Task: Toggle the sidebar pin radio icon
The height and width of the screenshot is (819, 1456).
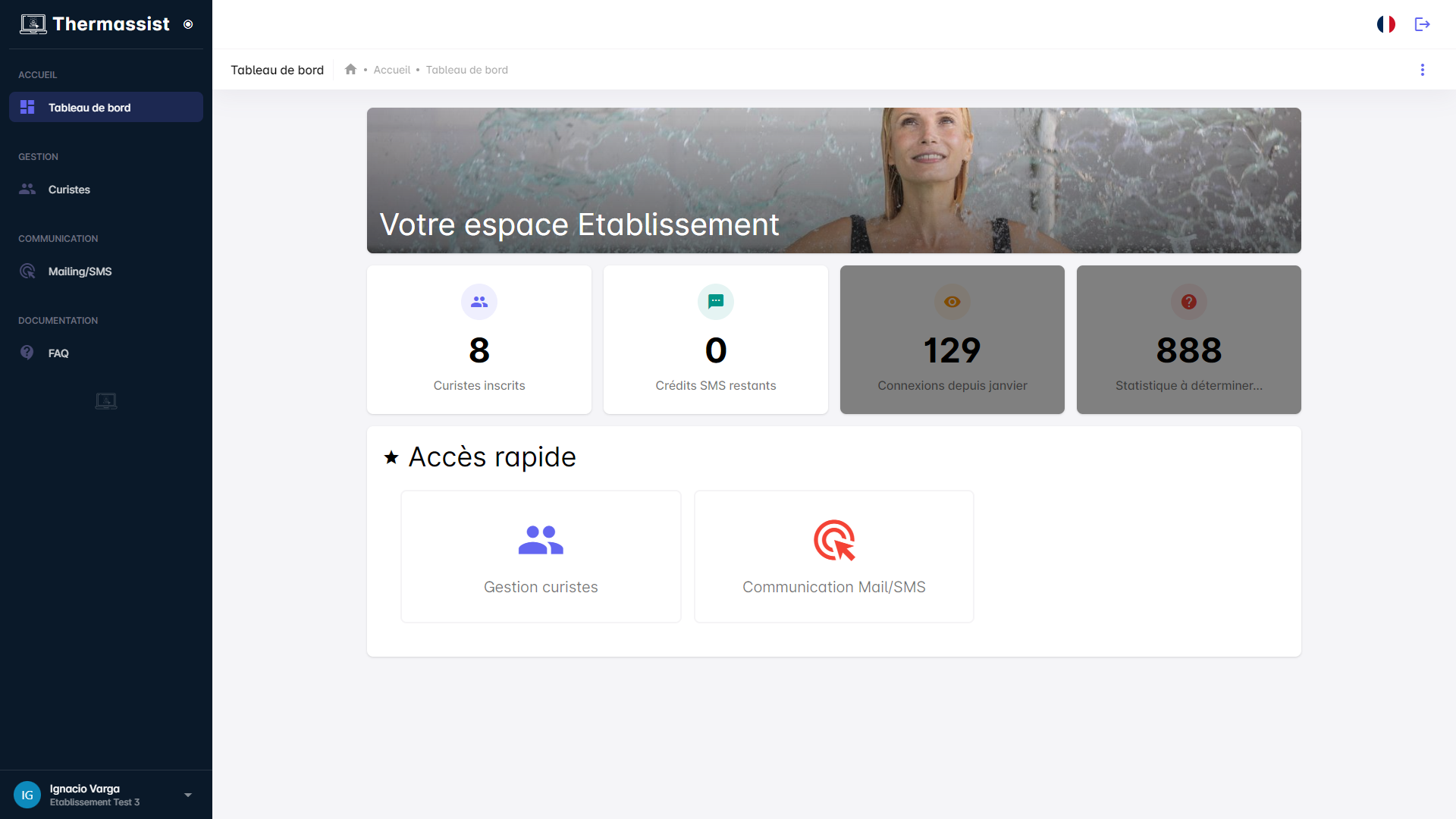Action: pyautogui.click(x=188, y=24)
